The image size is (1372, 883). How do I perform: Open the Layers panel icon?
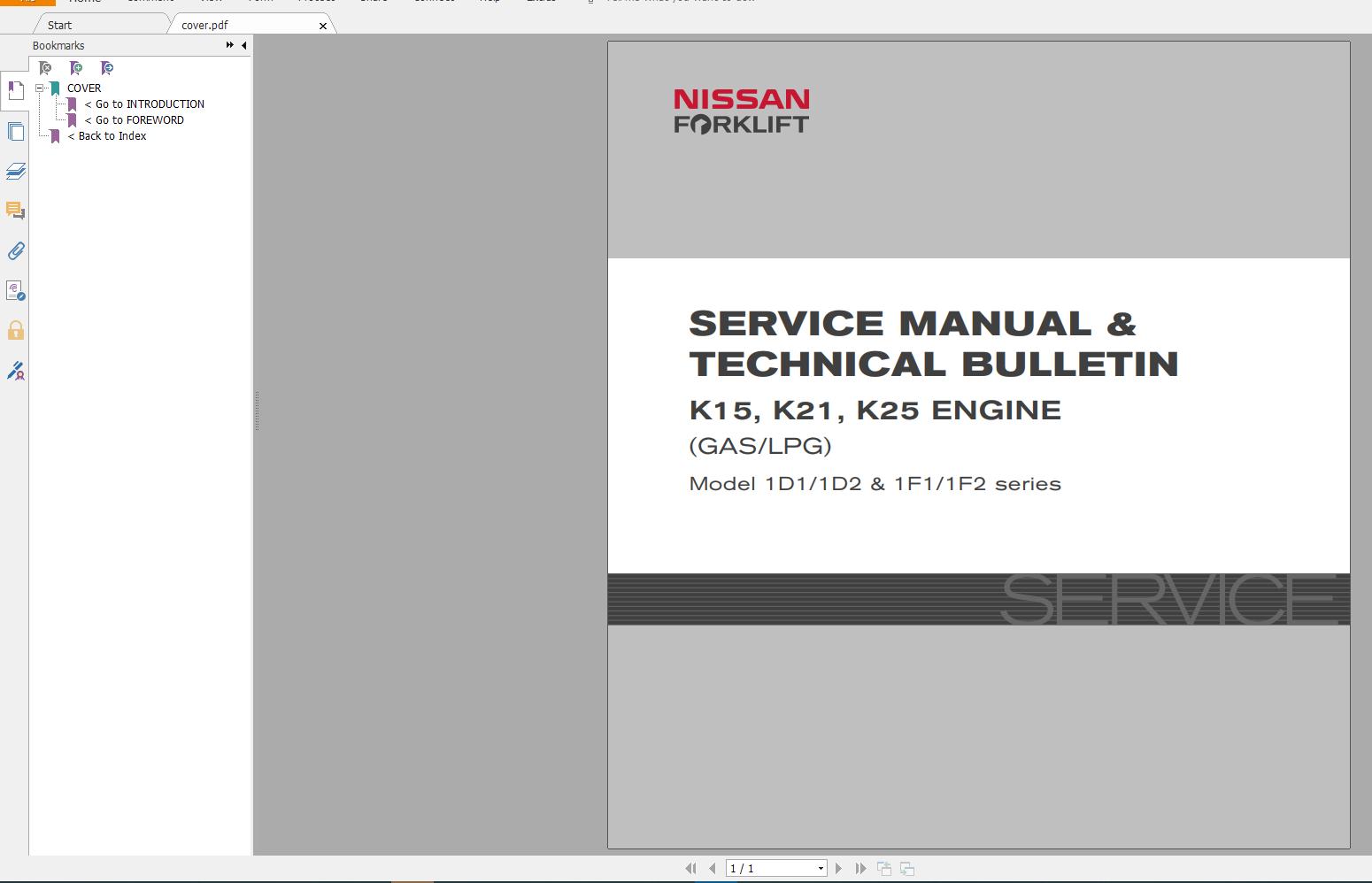point(15,172)
